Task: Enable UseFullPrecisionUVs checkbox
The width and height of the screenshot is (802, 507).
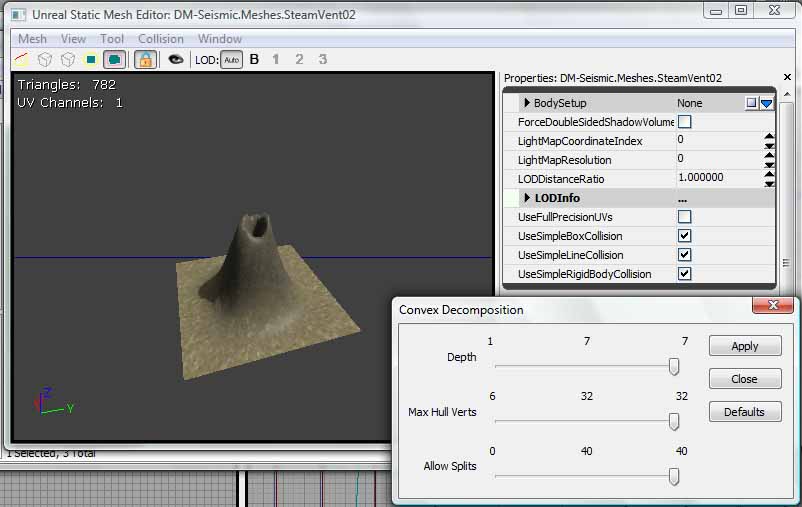Action: click(685, 217)
